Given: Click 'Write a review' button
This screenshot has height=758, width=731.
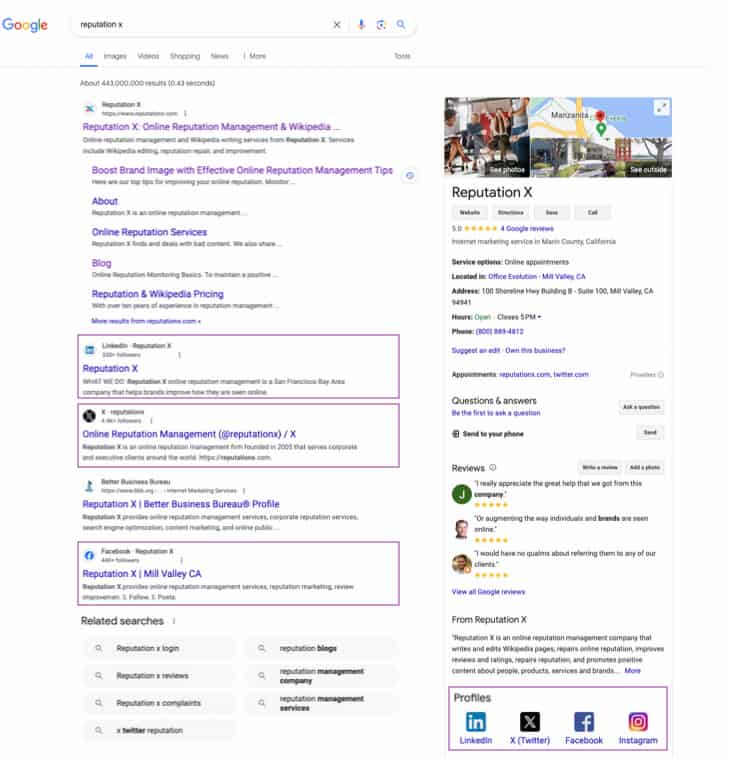Looking at the screenshot, I should click(x=599, y=467).
